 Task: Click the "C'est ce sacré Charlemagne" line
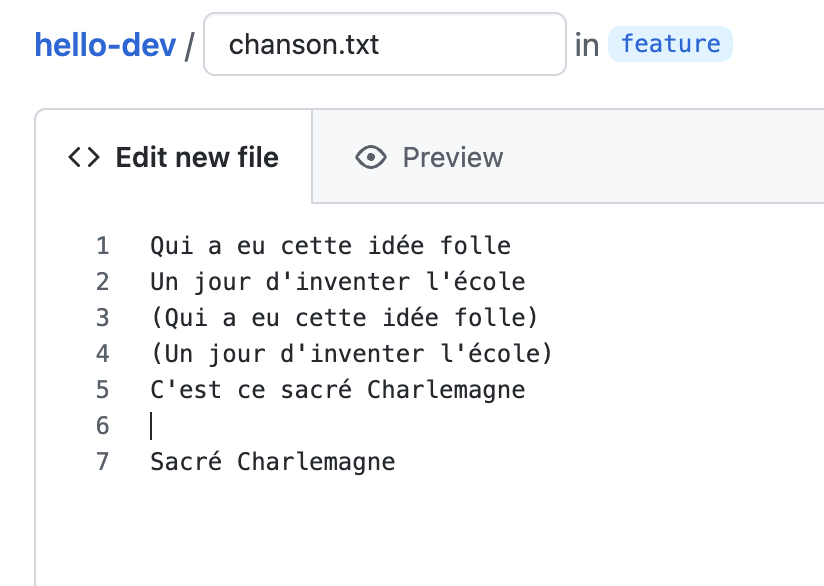coord(337,390)
